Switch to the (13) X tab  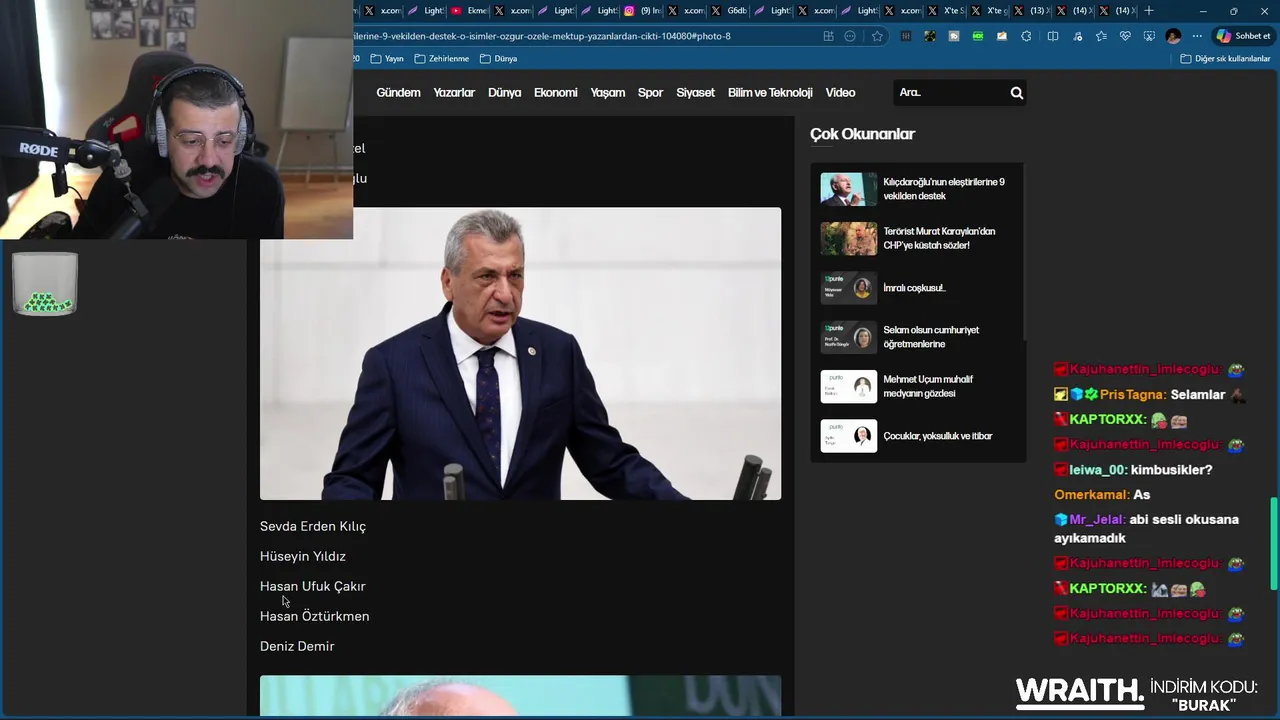tap(1031, 11)
